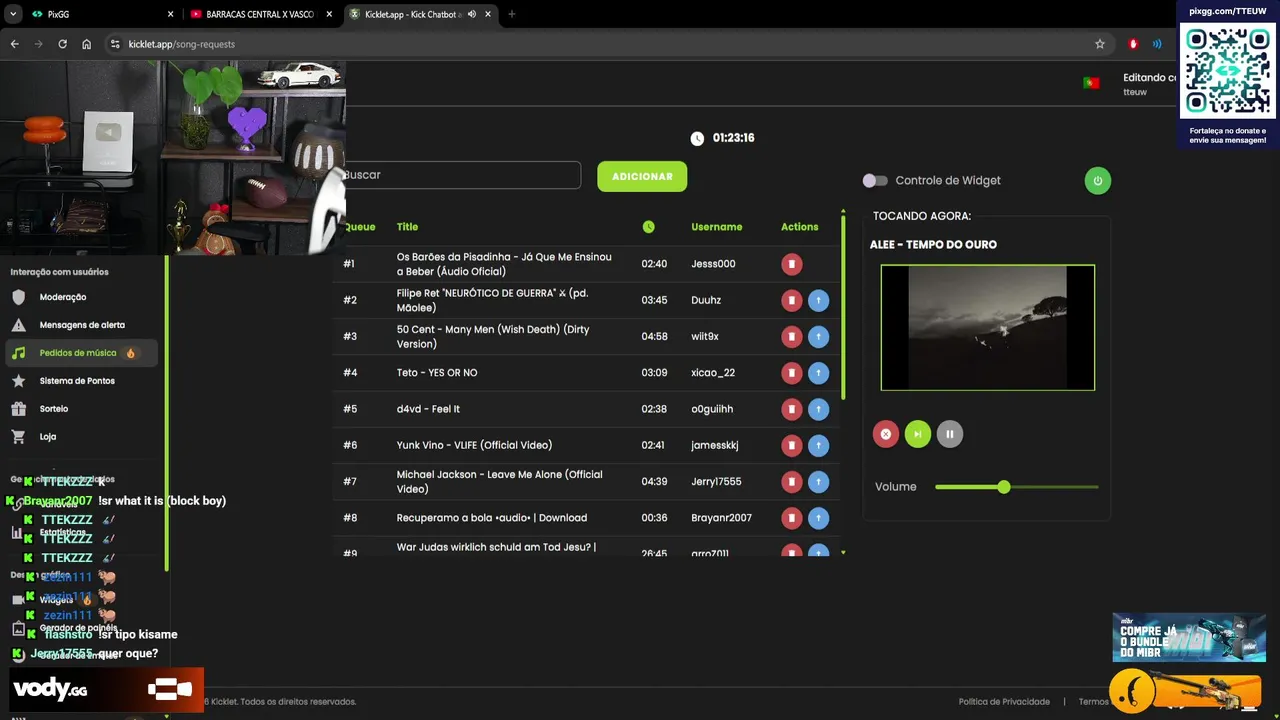This screenshot has width=1280, height=720.
Task: Click the Política de Privacidade link
Action: (1004, 702)
